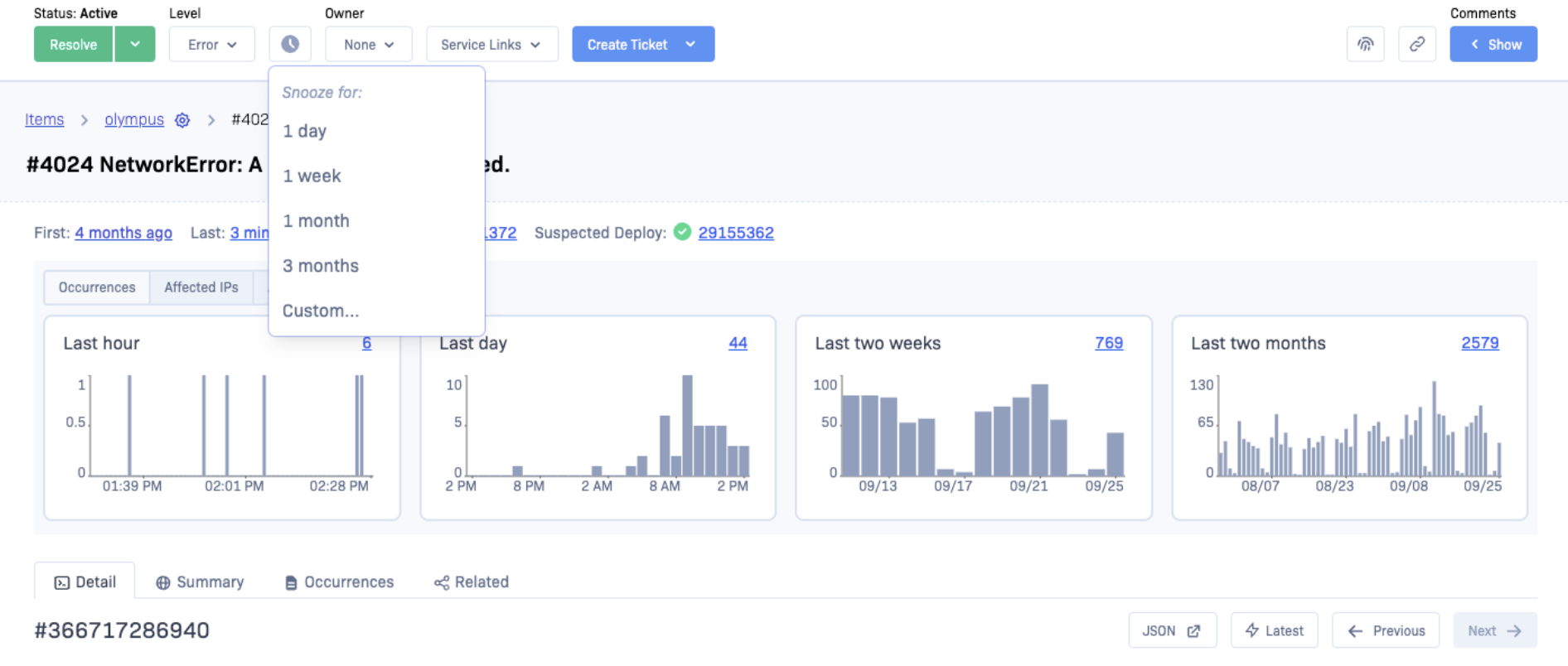Click the copy link icon button
1568x666 pixels.
click(x=1416, y=45)
